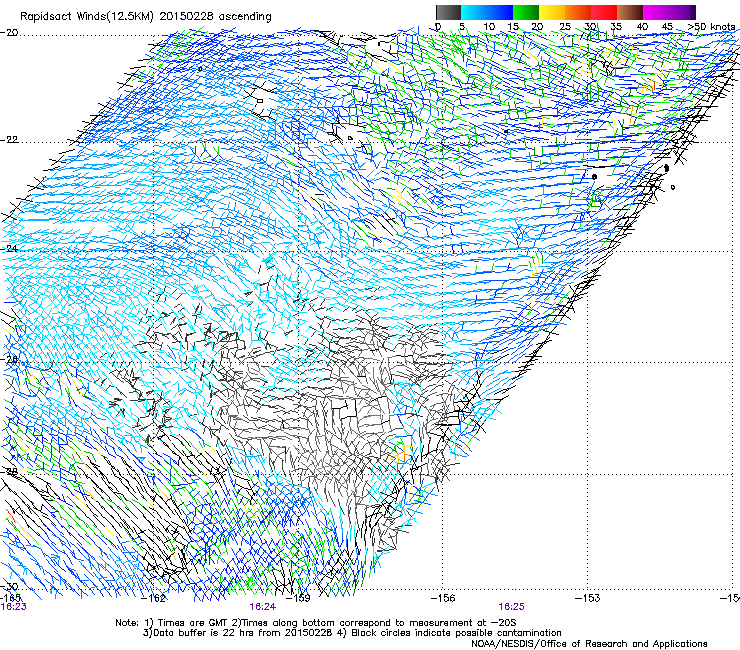This screenshot has width=740, height=650.
Task: Click the NOAA/NESDIS Office of Research credit text
Action: click(x=589, y=644)
